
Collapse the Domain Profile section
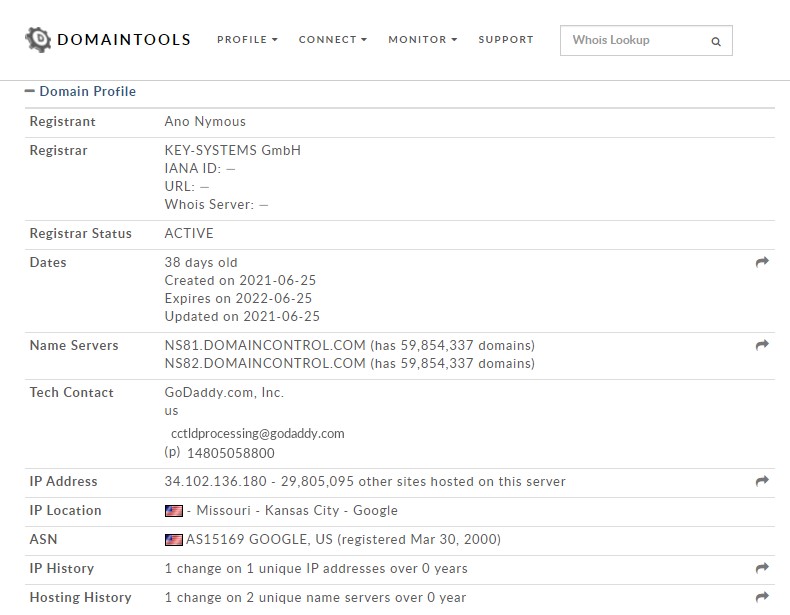coord(30,91)
